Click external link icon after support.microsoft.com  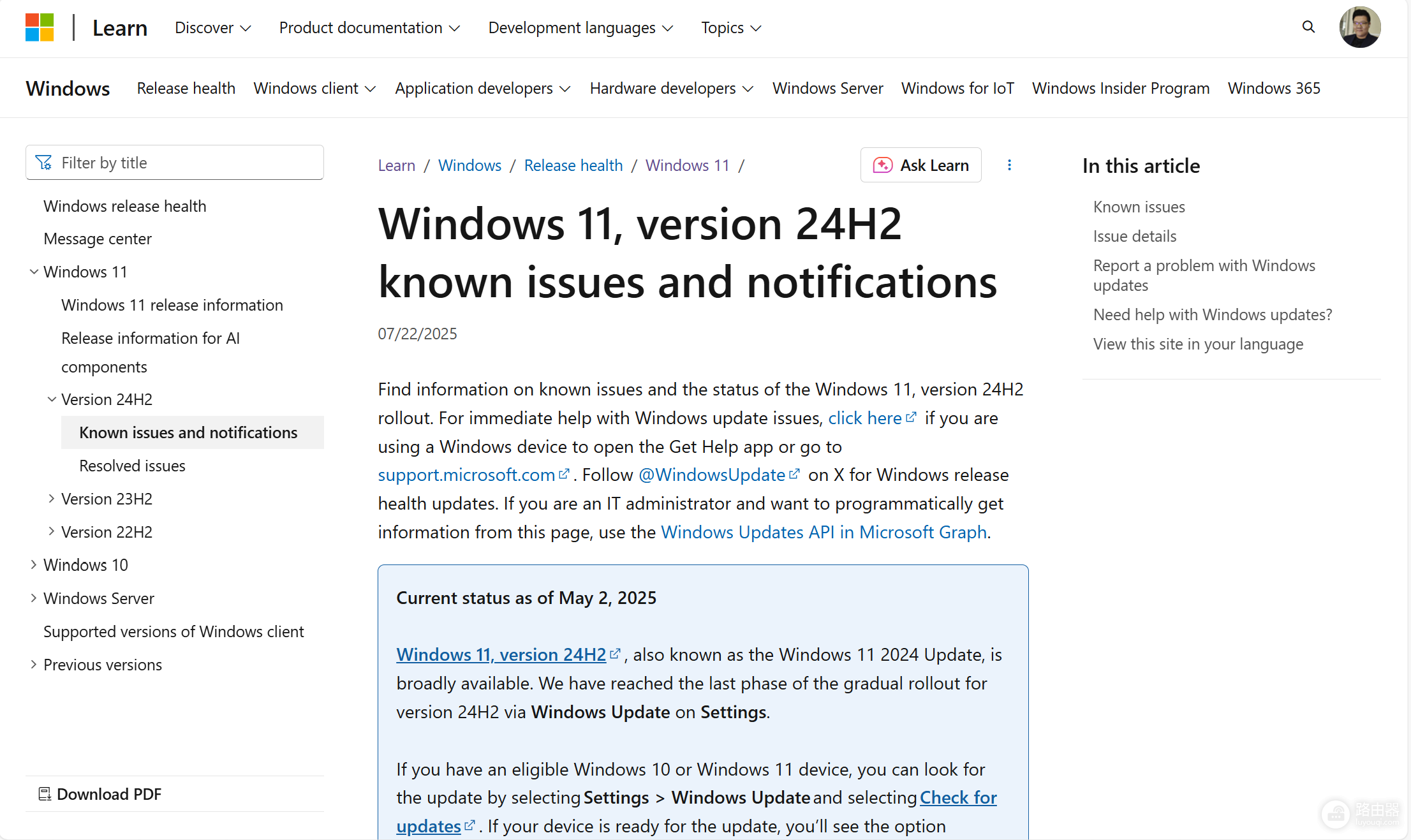click(564, 474)
